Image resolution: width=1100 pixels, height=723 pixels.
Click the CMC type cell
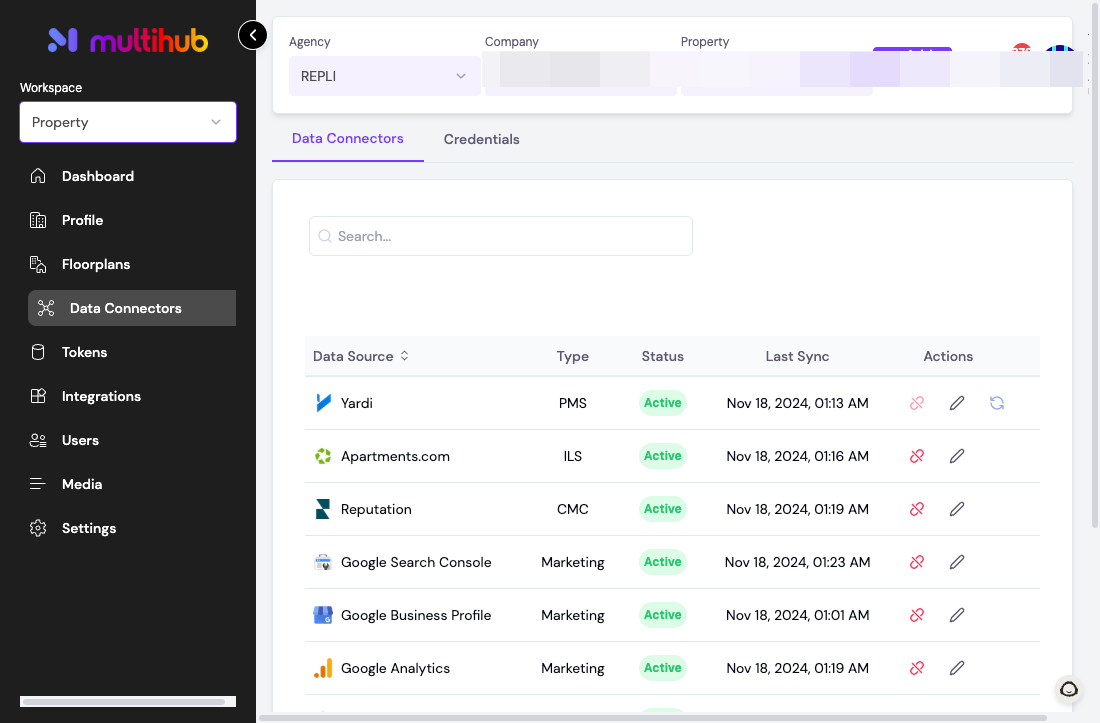point(572,509)
